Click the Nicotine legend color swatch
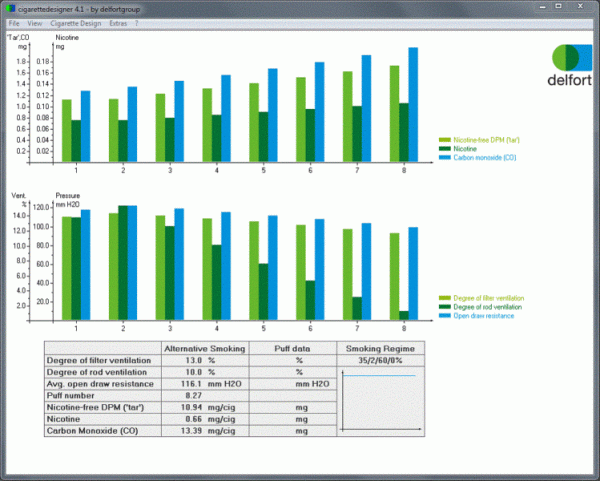This screenshot has width=600, height=481. [445, 149]
